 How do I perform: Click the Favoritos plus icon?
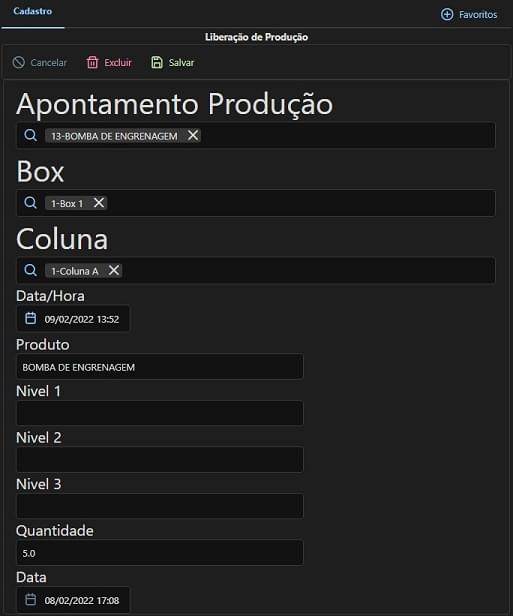coord(447,15)
